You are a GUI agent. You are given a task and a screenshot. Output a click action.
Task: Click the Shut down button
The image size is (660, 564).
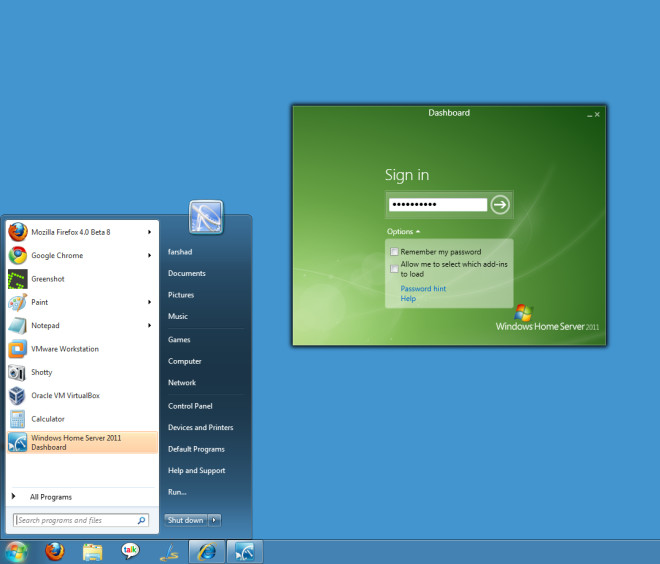[186, 520]
